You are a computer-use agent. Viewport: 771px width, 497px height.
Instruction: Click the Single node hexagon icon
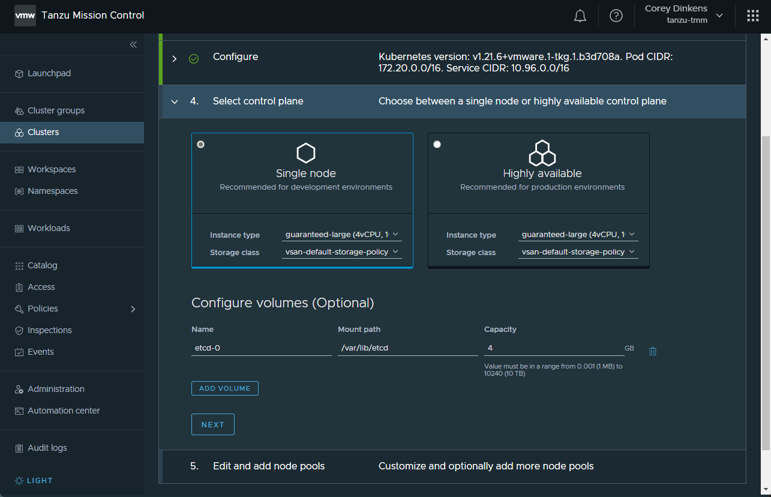pyautogui.click(x=306, y=153)
